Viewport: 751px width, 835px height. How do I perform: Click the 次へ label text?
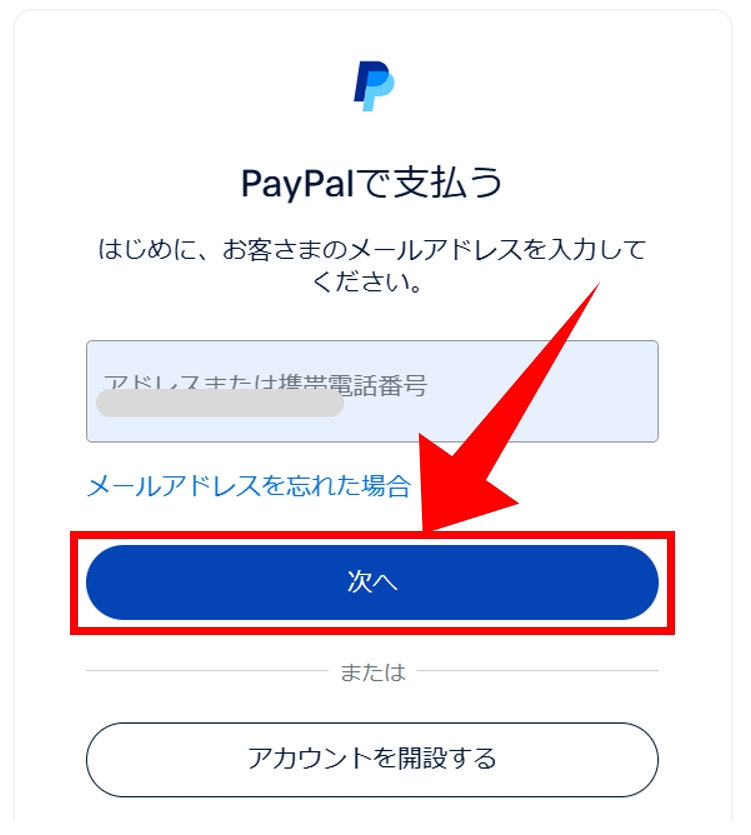tap(372, 582)
